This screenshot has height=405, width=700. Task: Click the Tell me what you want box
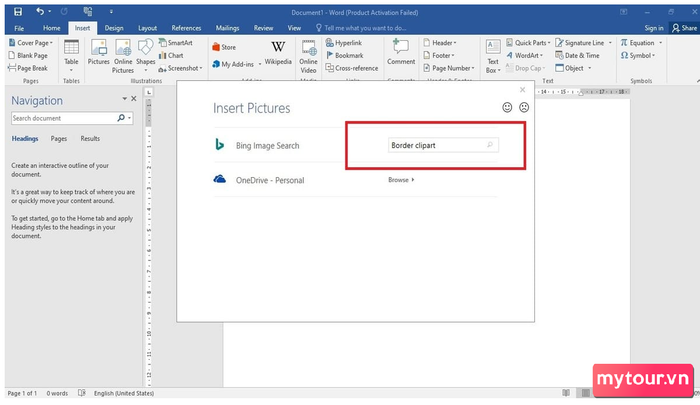coord(362,28)
